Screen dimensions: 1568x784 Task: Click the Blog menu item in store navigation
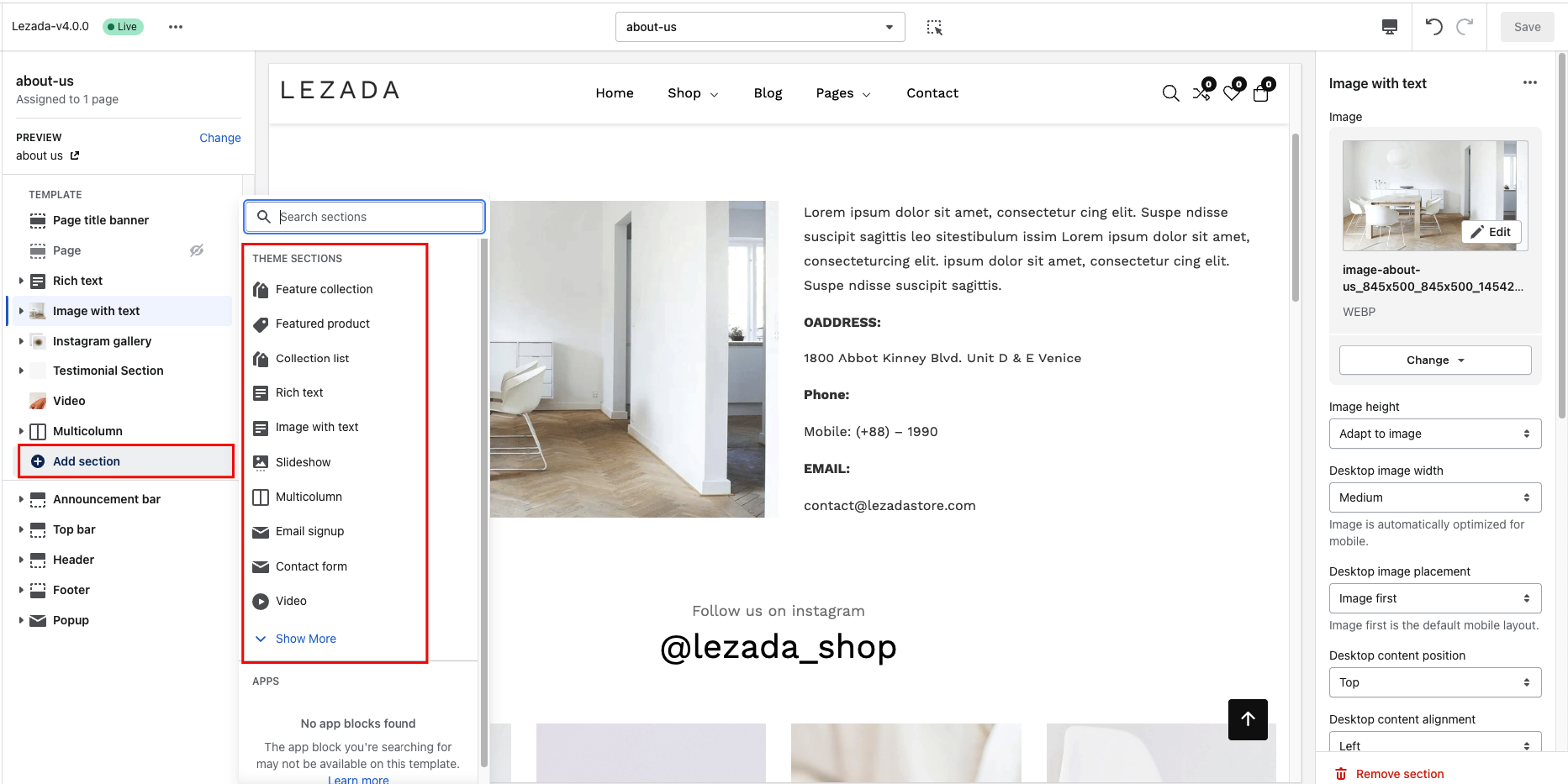768,92
